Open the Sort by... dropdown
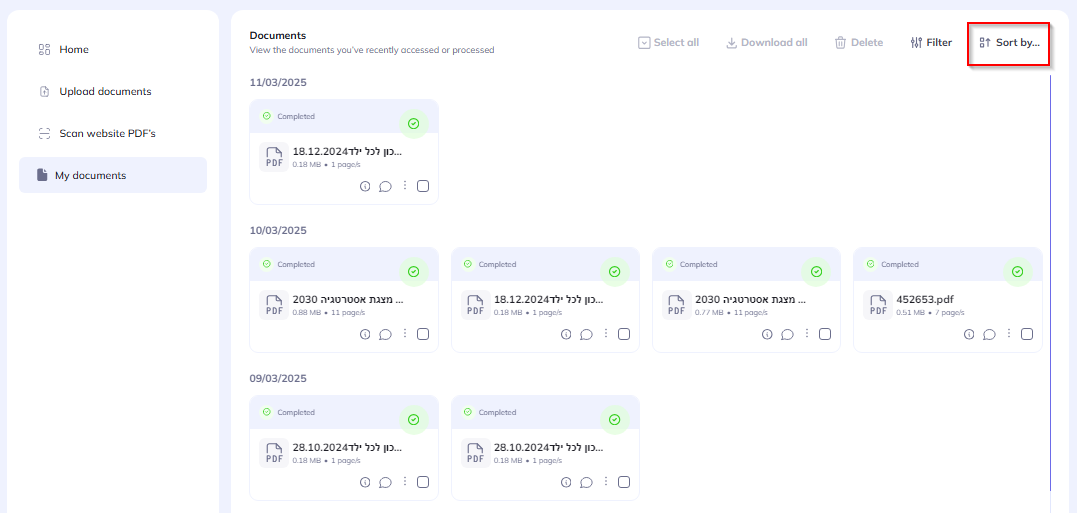 [1008, 43]
